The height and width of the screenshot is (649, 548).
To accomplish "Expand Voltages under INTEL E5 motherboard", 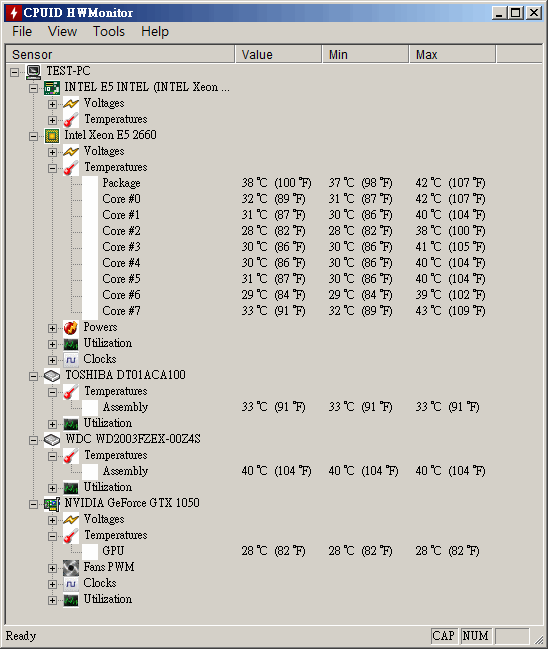I will tap(53, 104).
